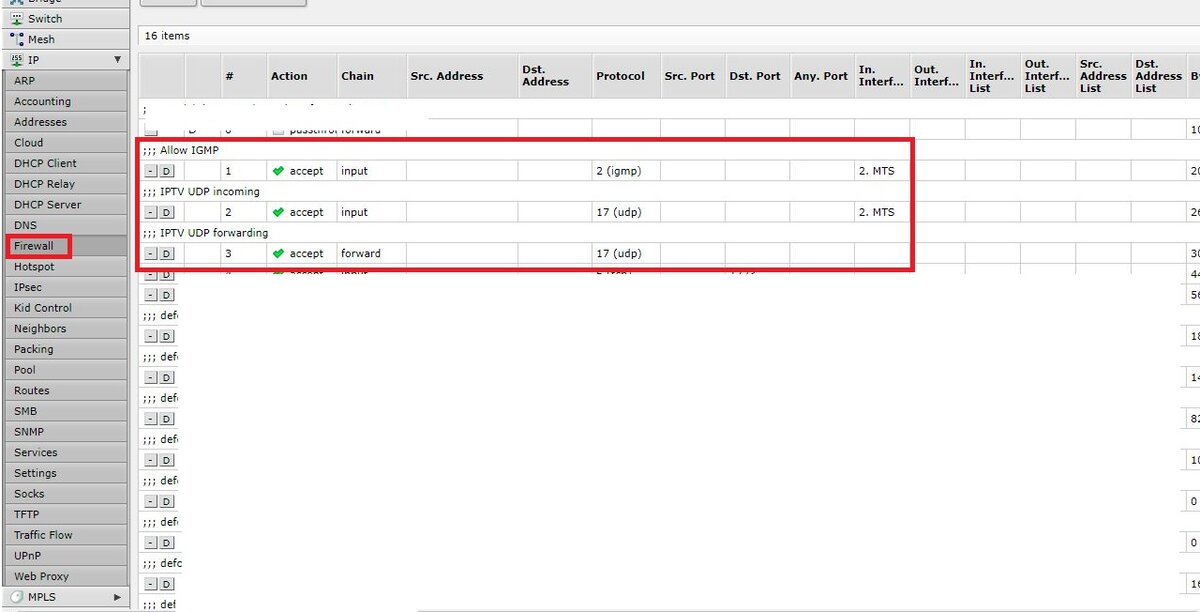The image size is (1200, 612).
Task: Open ARP in the IP menu
Action: (66, 80)
